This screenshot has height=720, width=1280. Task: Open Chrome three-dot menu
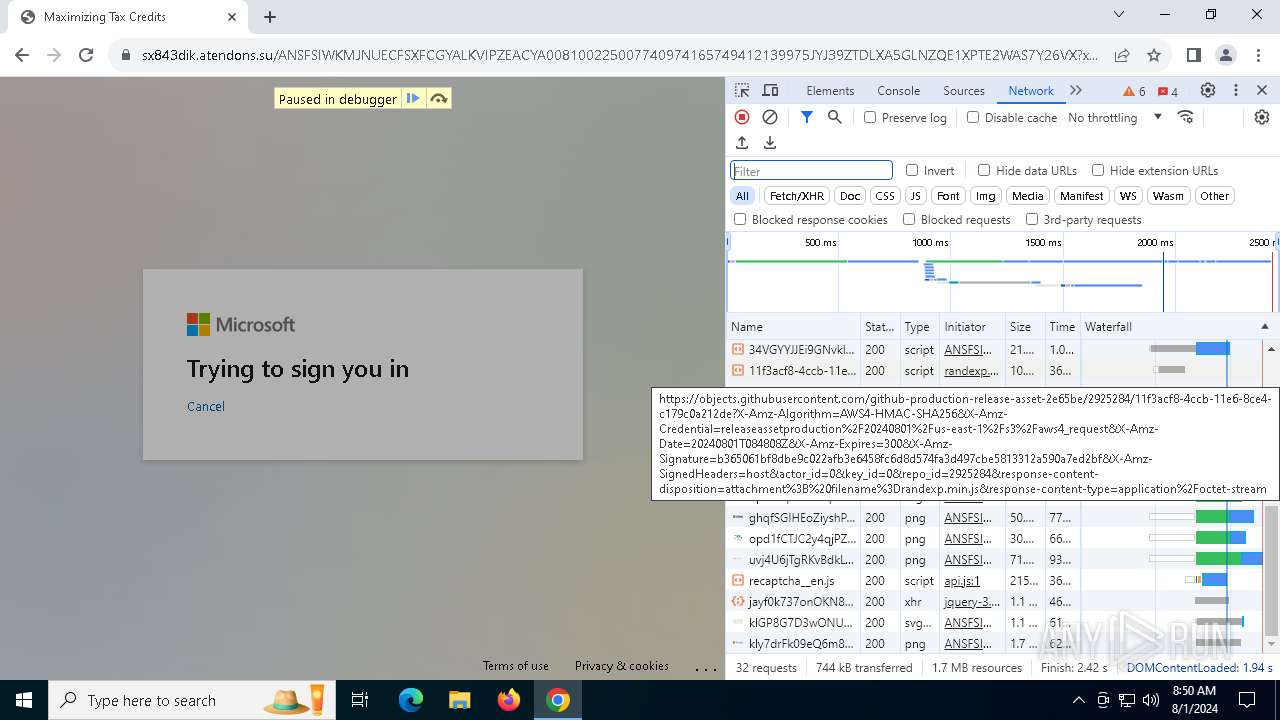click(x=1257, y=55)
